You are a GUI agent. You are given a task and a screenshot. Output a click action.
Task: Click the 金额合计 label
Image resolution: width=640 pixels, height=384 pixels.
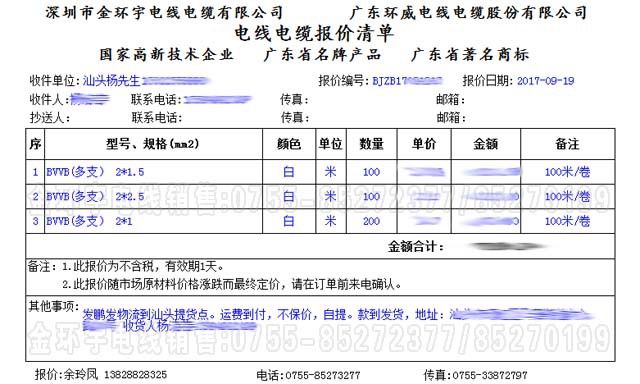pos(416,246)
